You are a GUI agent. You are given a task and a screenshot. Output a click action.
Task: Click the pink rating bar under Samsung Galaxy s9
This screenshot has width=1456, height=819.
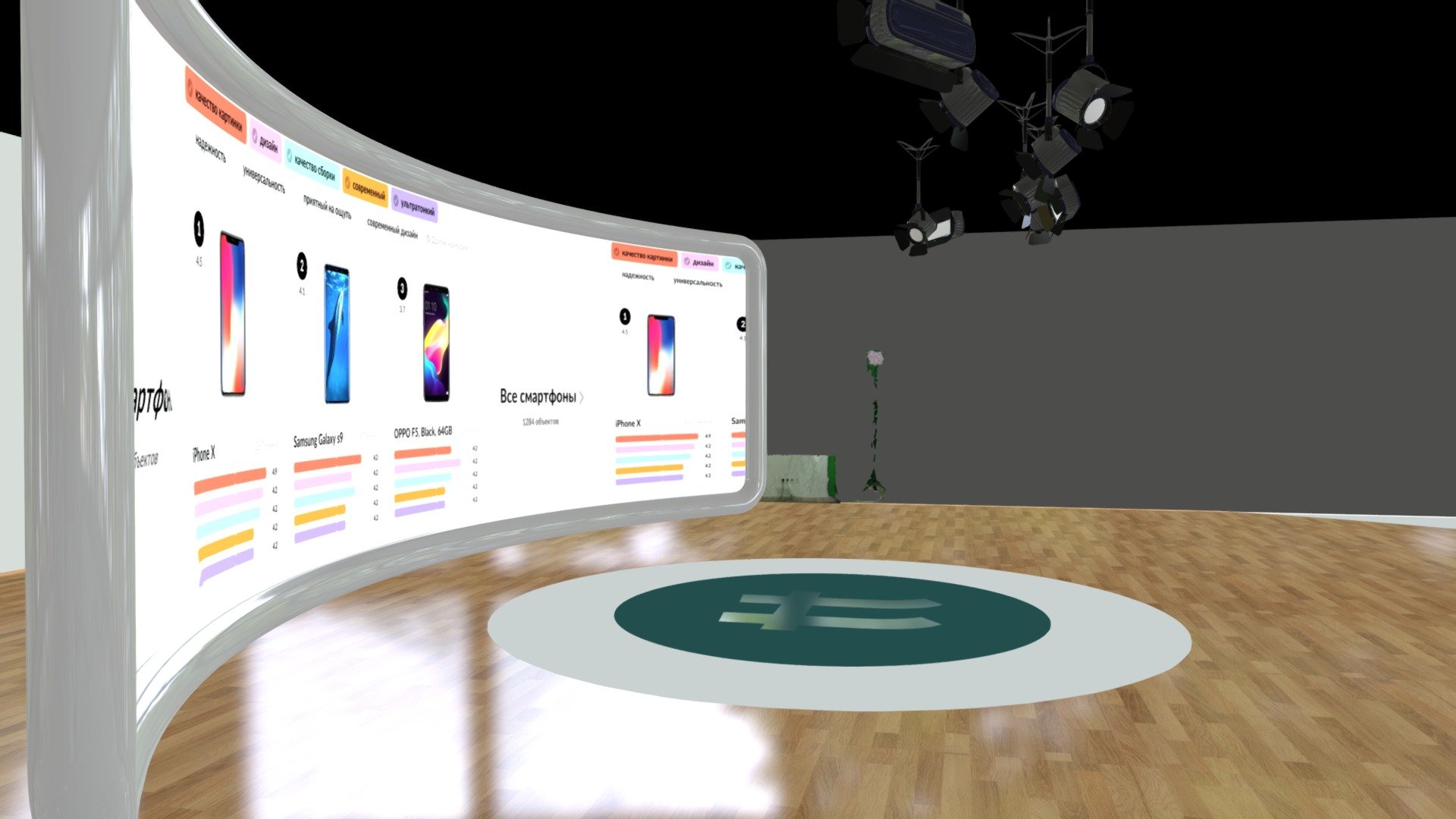point(323,480)
